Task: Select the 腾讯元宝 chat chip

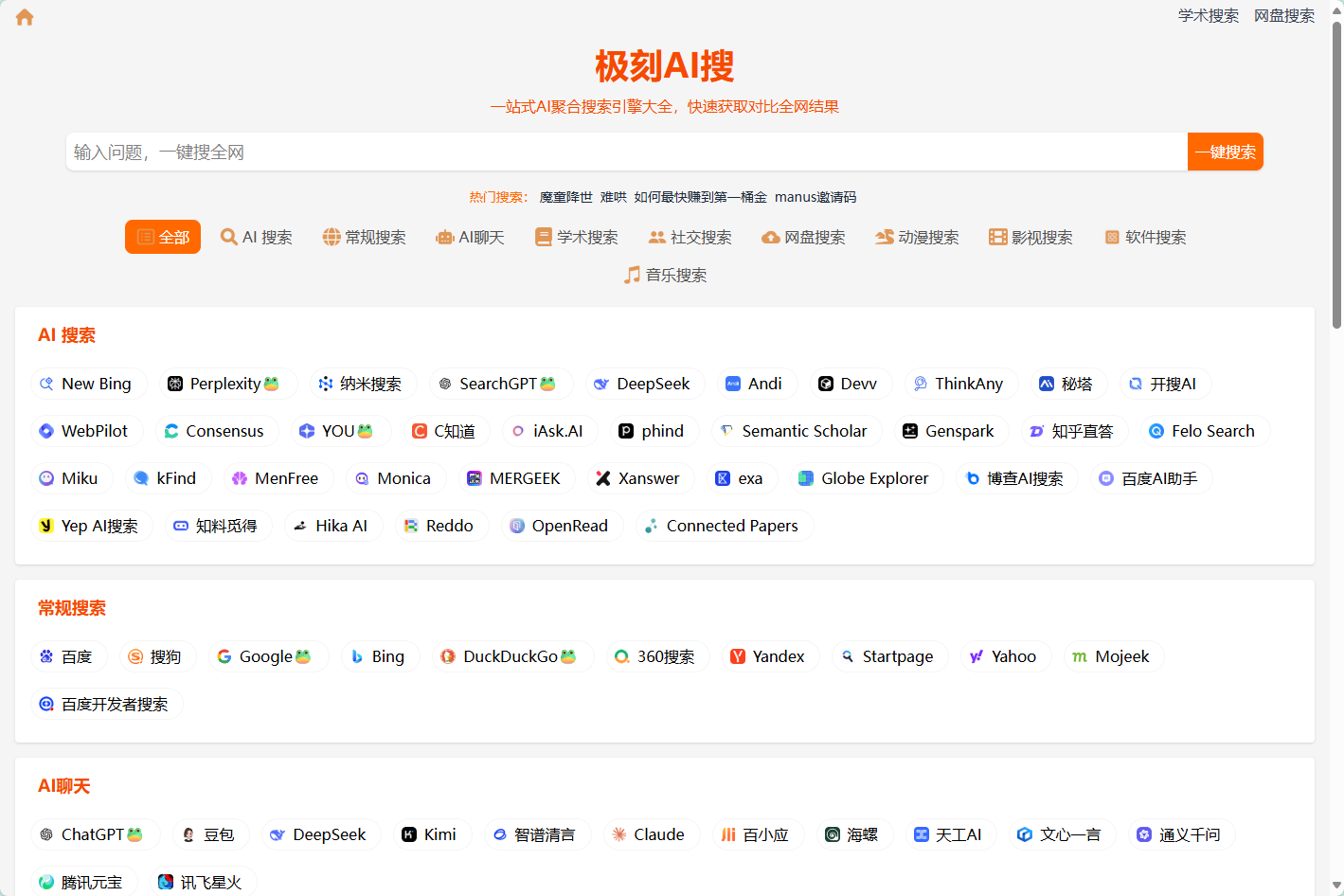Action: pyautogui.click(x=82, y=882)
